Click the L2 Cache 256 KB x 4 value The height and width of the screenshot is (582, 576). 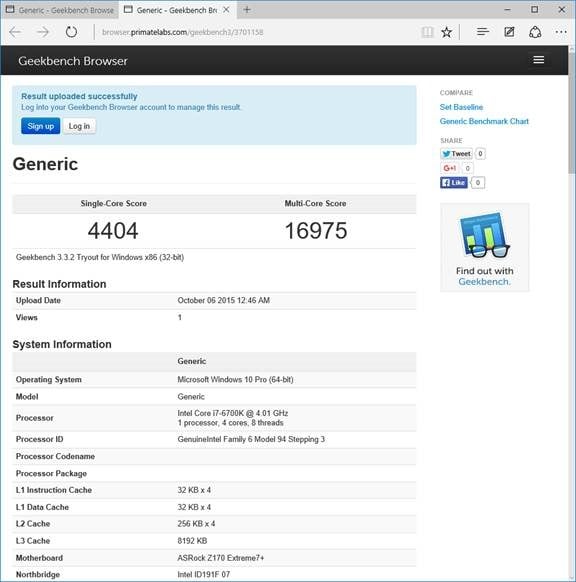coord(196,524)
